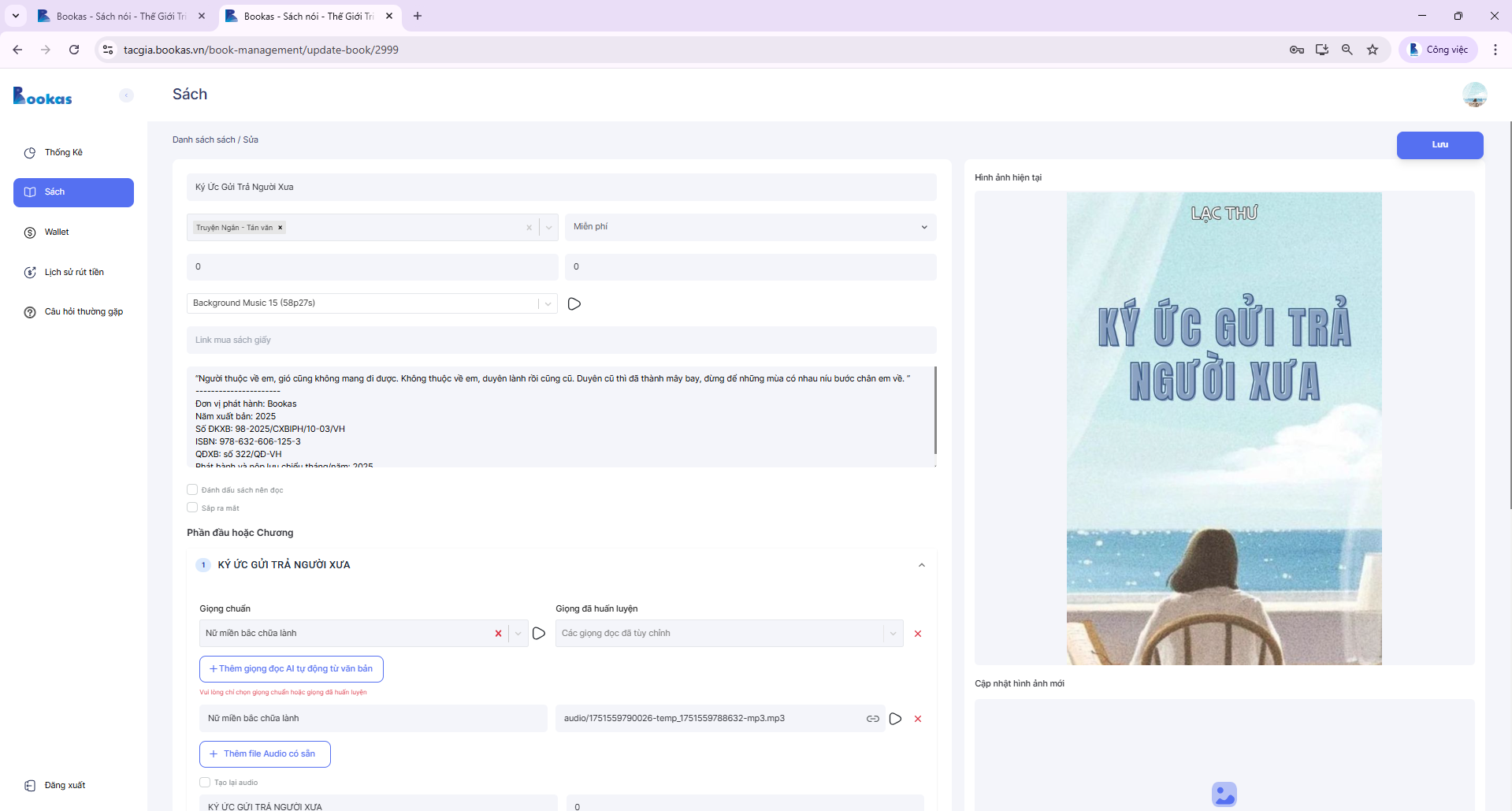Bookmark this page with the star icon
This screenshot has width=1512, height=811.
1373,50
